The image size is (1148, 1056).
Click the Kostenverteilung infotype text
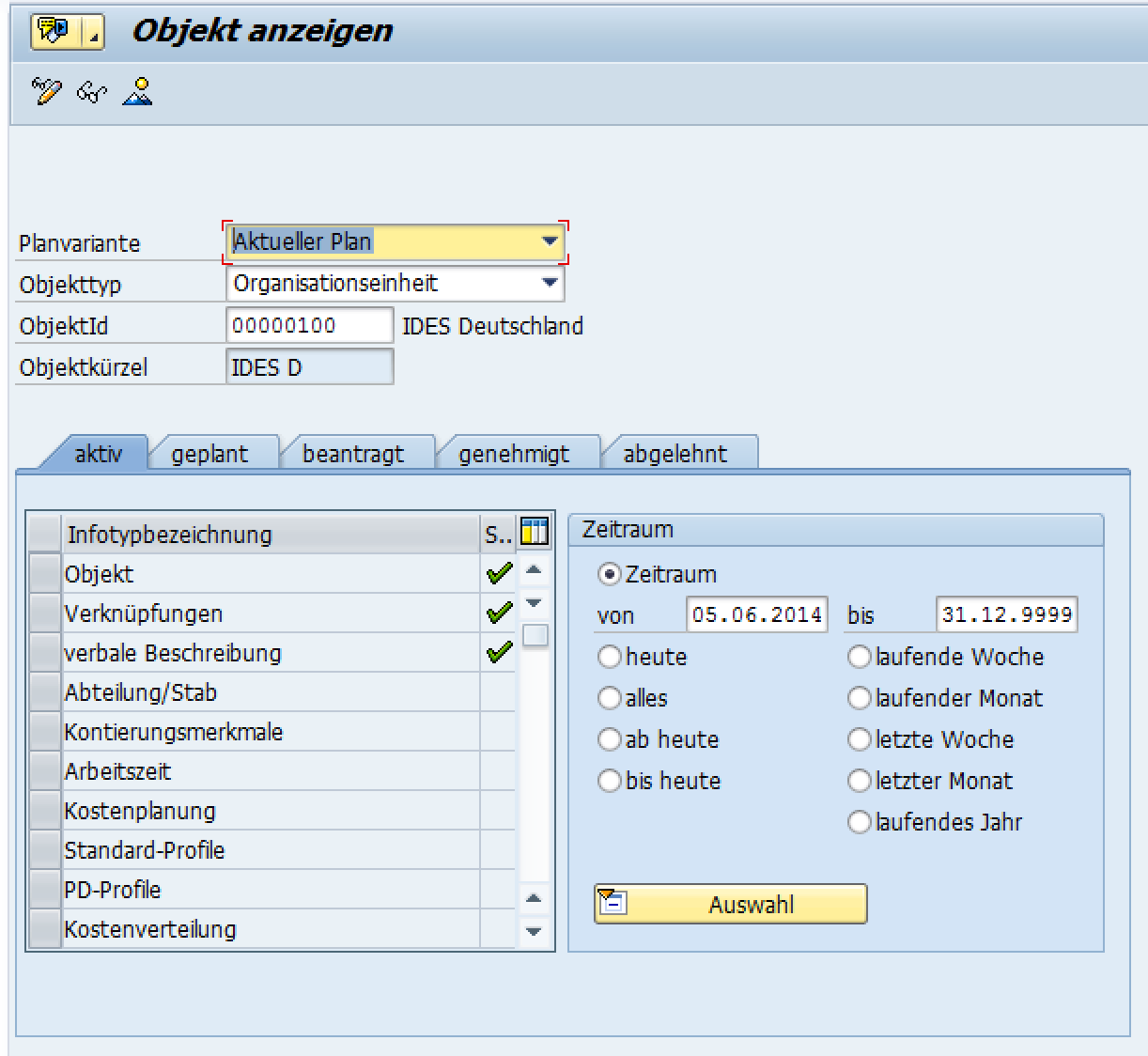pos(149,929)
